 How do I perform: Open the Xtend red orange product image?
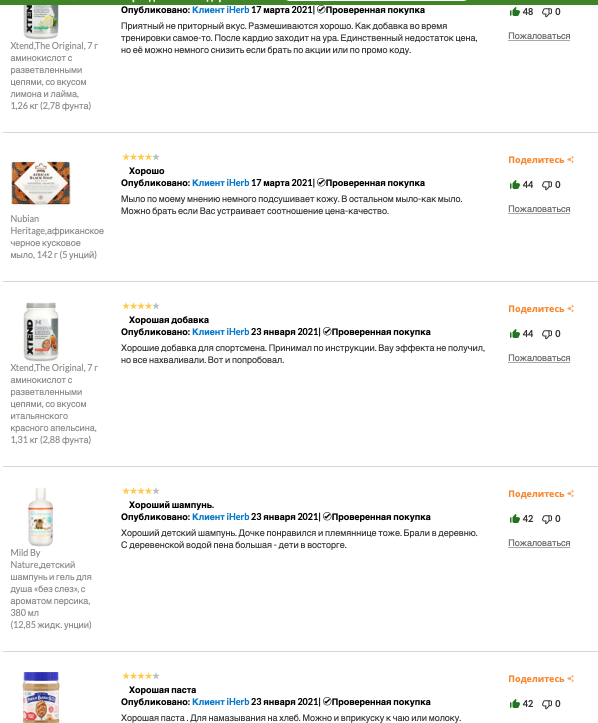[41, 332]
